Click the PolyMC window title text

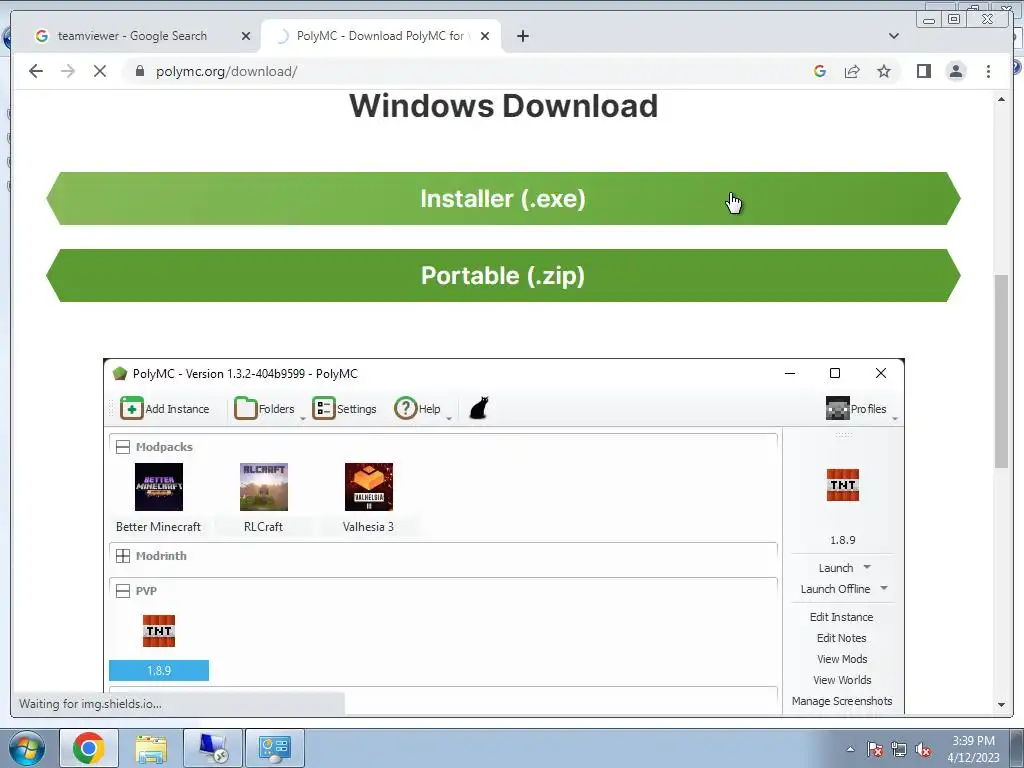tap(245, 374)
